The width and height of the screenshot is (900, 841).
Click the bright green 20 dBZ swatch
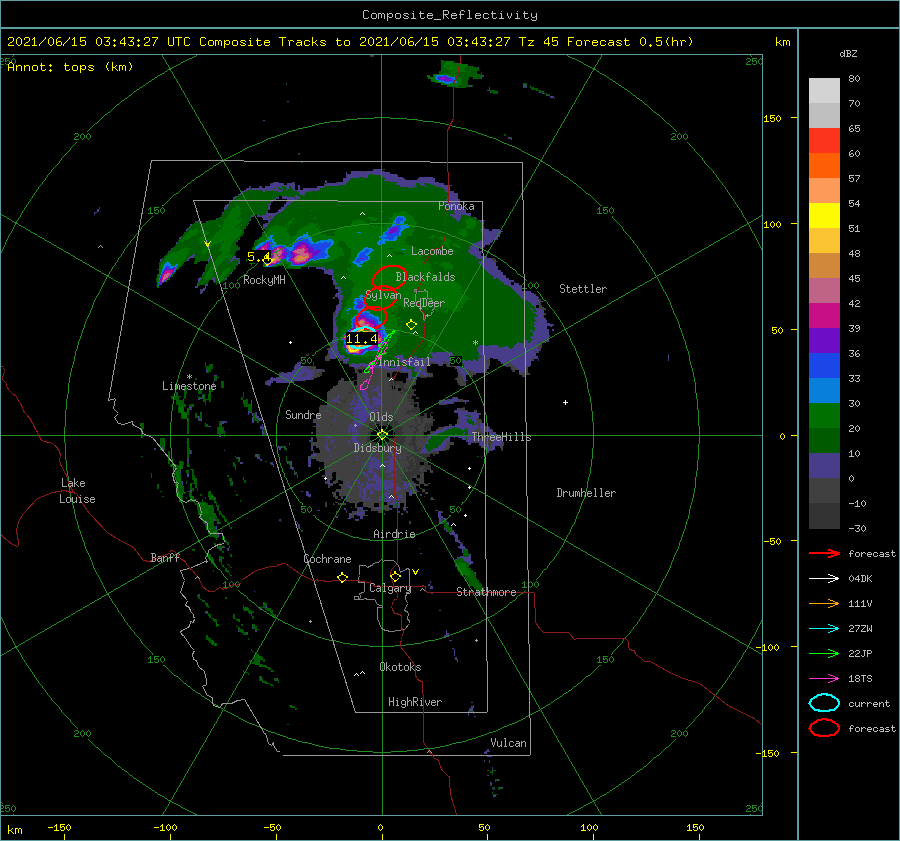824,415
